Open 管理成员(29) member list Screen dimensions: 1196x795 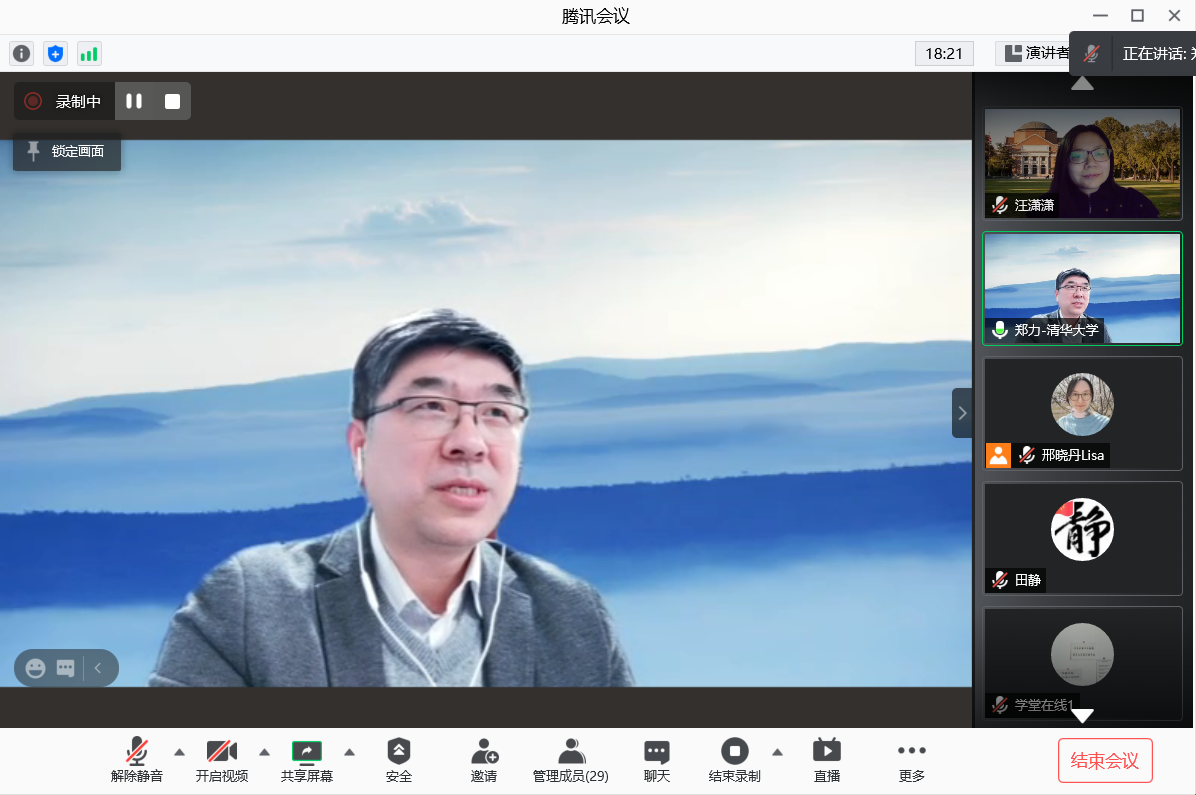coord(570,761)
